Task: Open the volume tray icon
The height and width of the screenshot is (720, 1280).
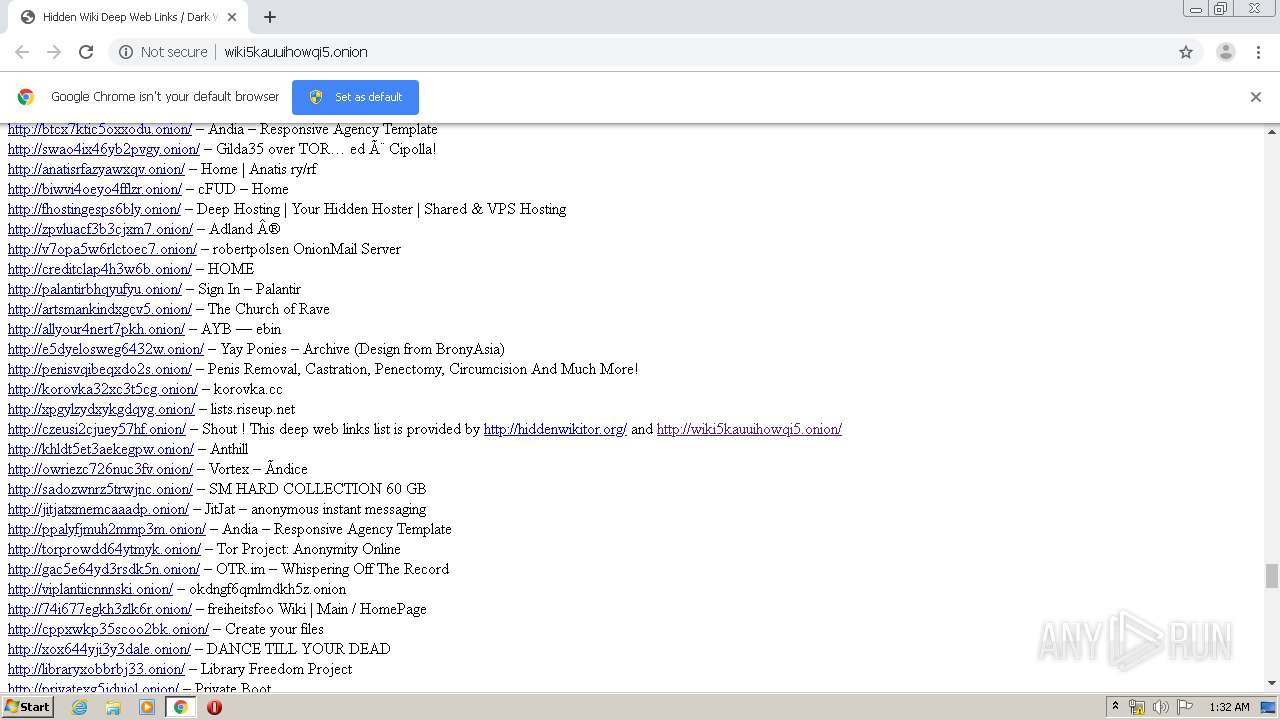Action: pos(1160,707)
